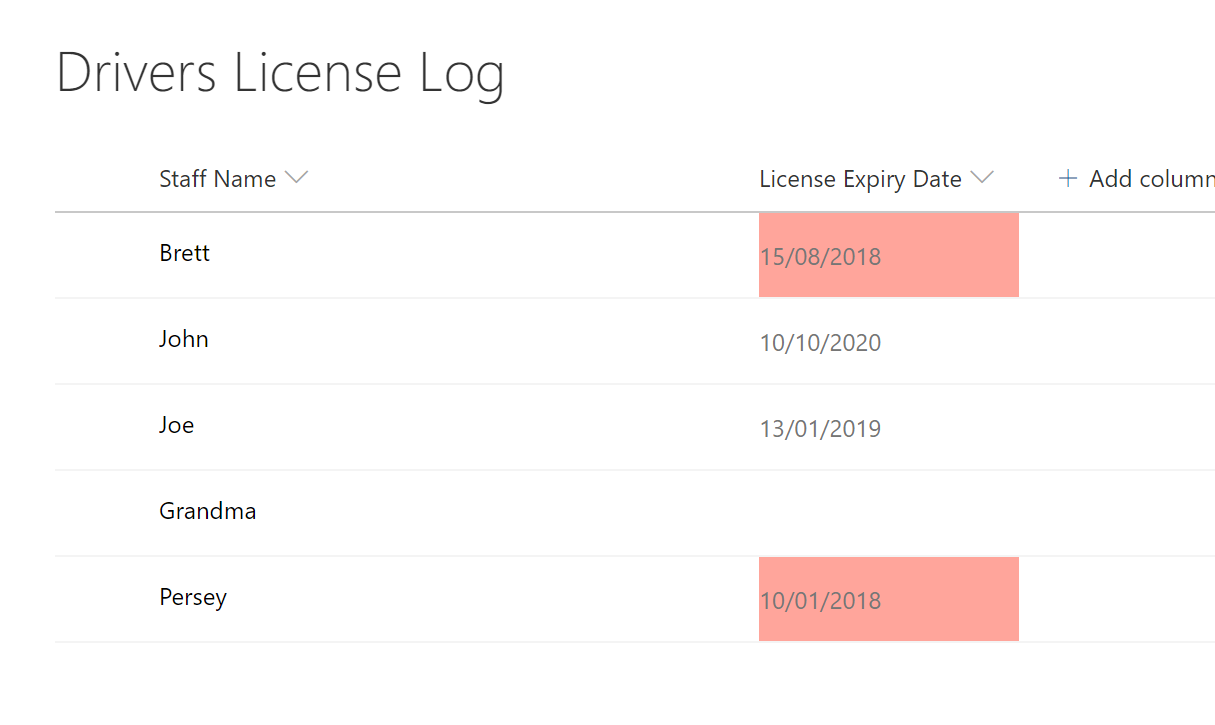Click the expiry date 10/10/2020
Image resolution: width=1215 pixels, height=725 pixels.
click(820, 343)
